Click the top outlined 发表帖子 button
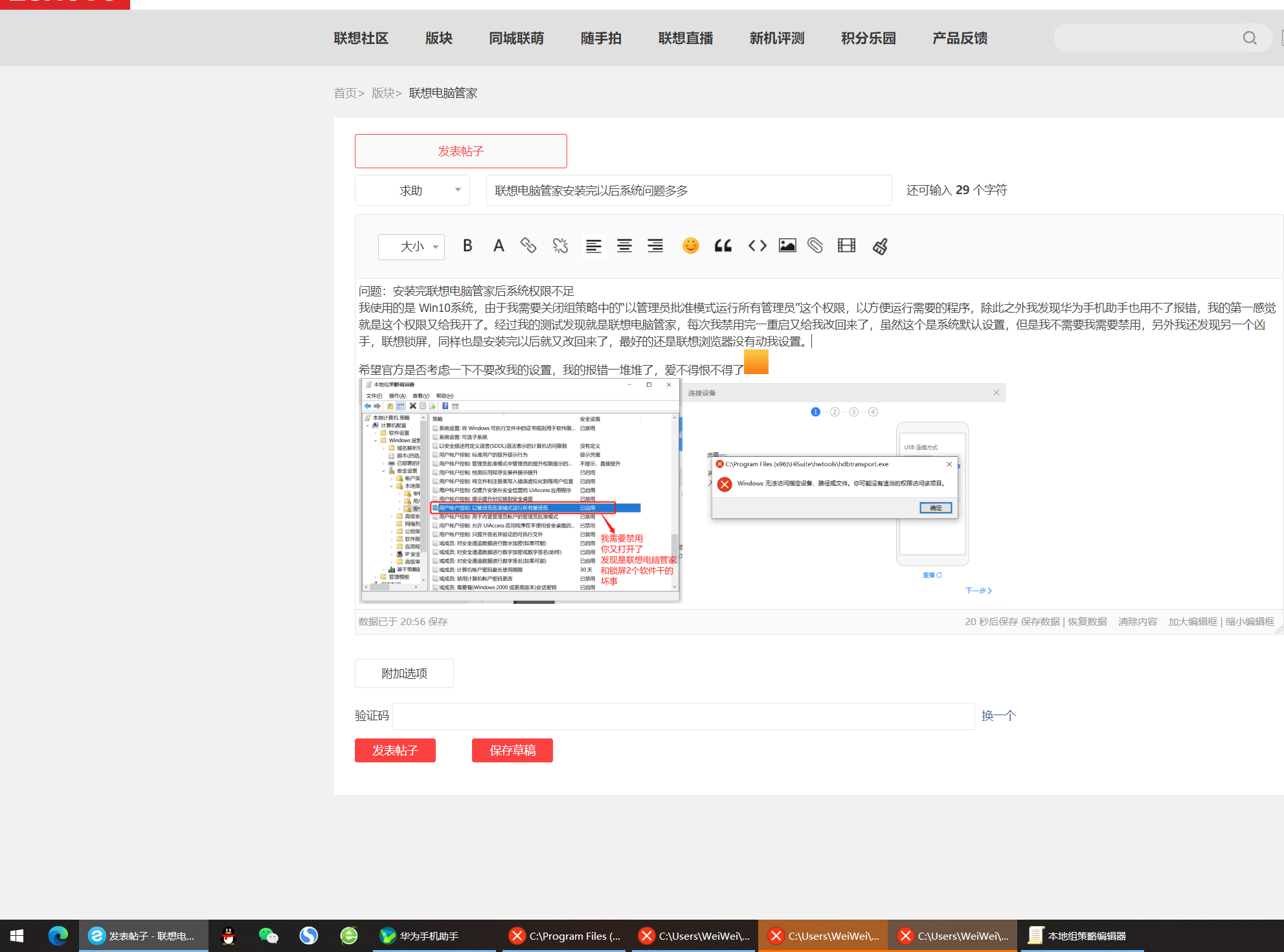1284x952 pixels. (x=460, y=151)
